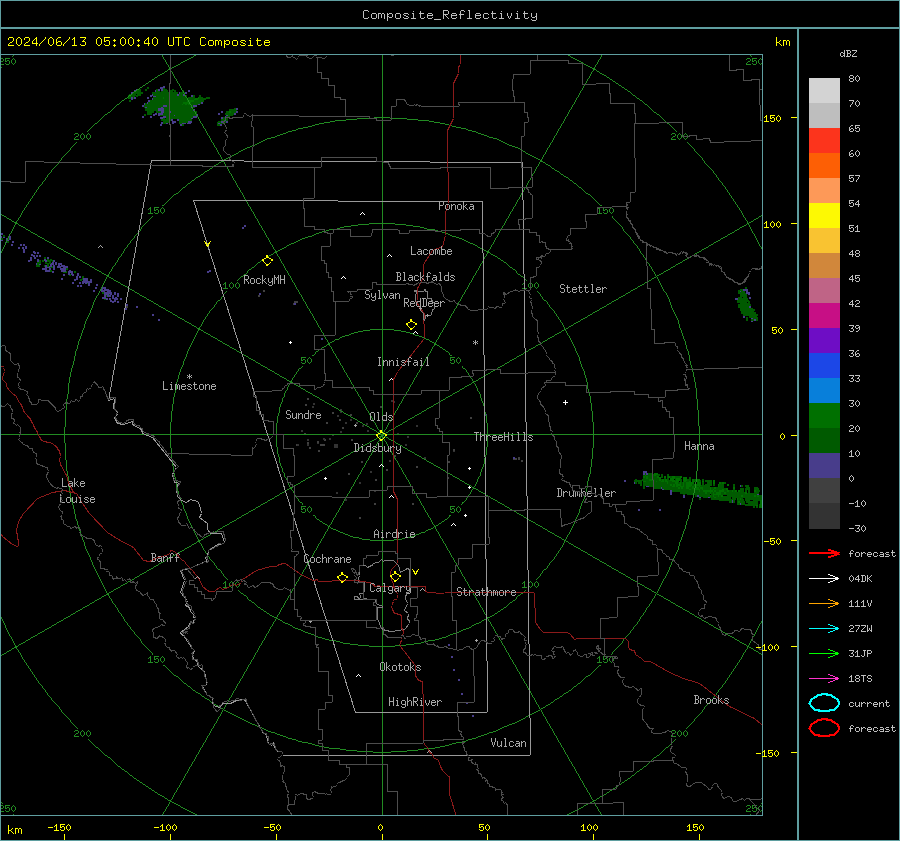
Task: Click the Stettler town label
Action: (583, 289)
